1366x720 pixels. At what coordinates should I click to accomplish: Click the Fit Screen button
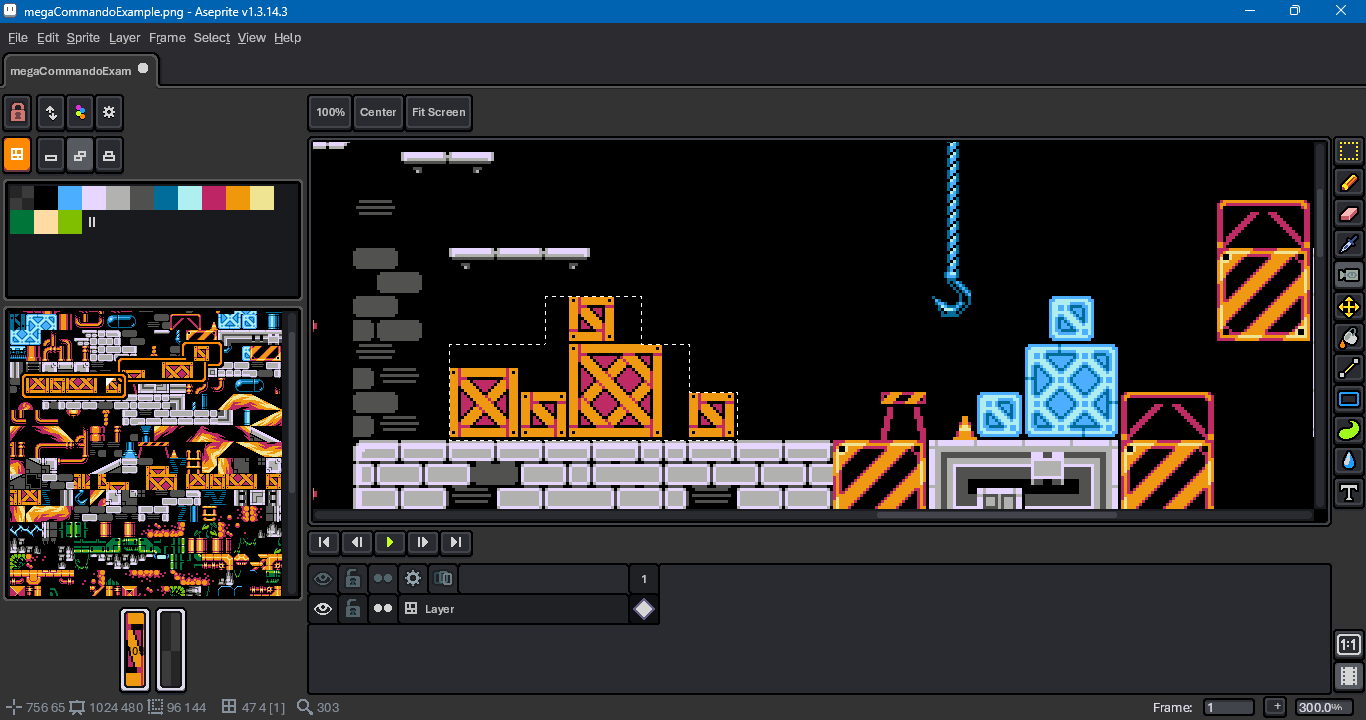[439, 112]
